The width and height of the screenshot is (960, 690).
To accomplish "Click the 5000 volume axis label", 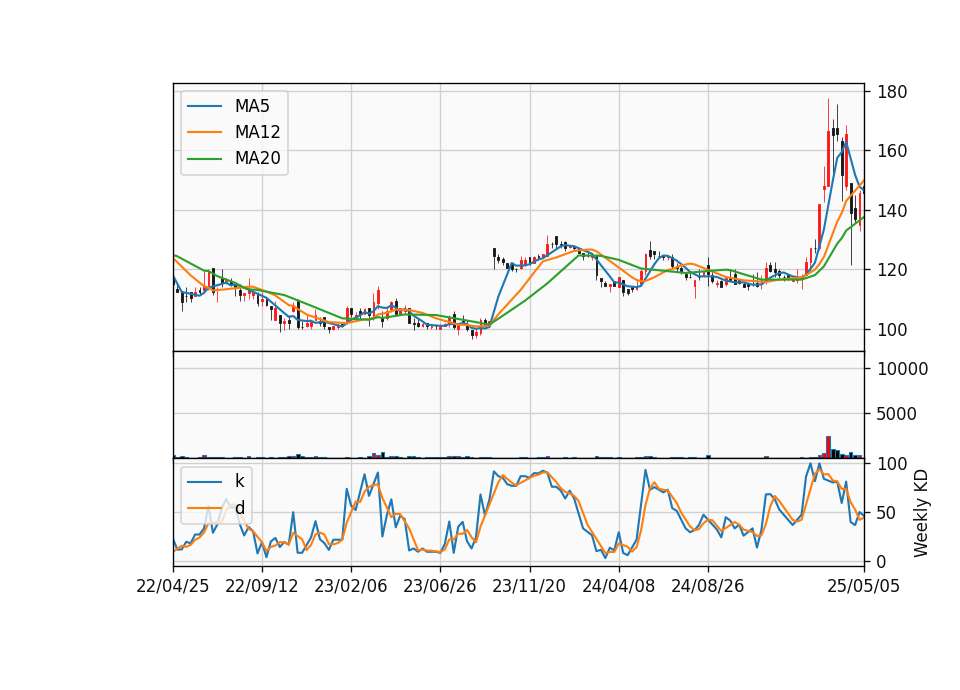I will [x=897, y=414].
